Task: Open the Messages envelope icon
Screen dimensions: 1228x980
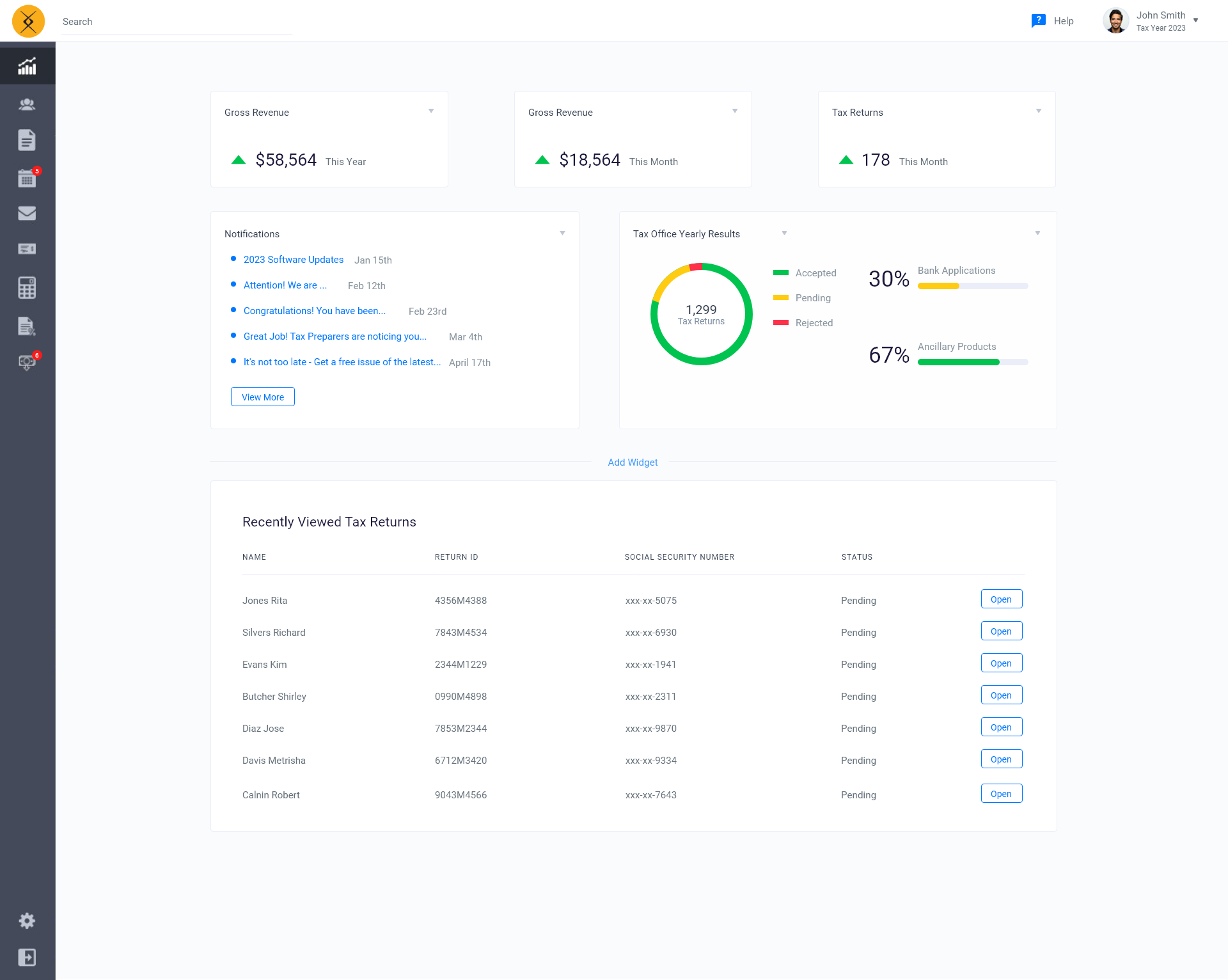Action: [x=28, y=213]
